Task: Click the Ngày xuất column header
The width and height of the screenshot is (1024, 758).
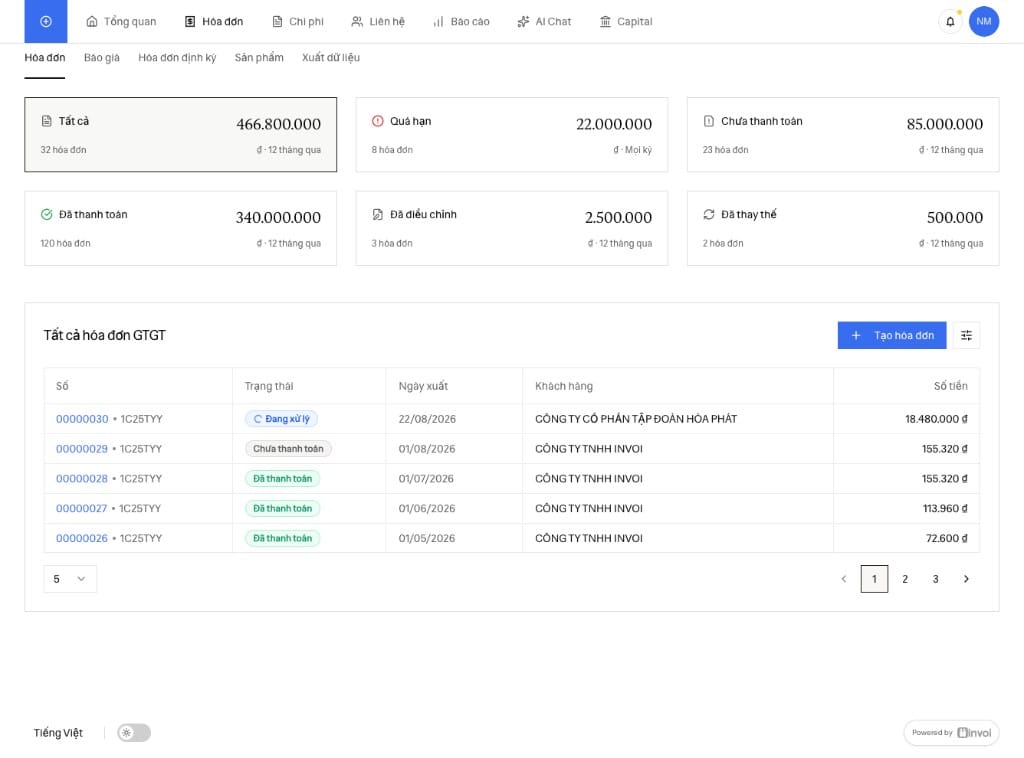Action: (x=423, y=386)
